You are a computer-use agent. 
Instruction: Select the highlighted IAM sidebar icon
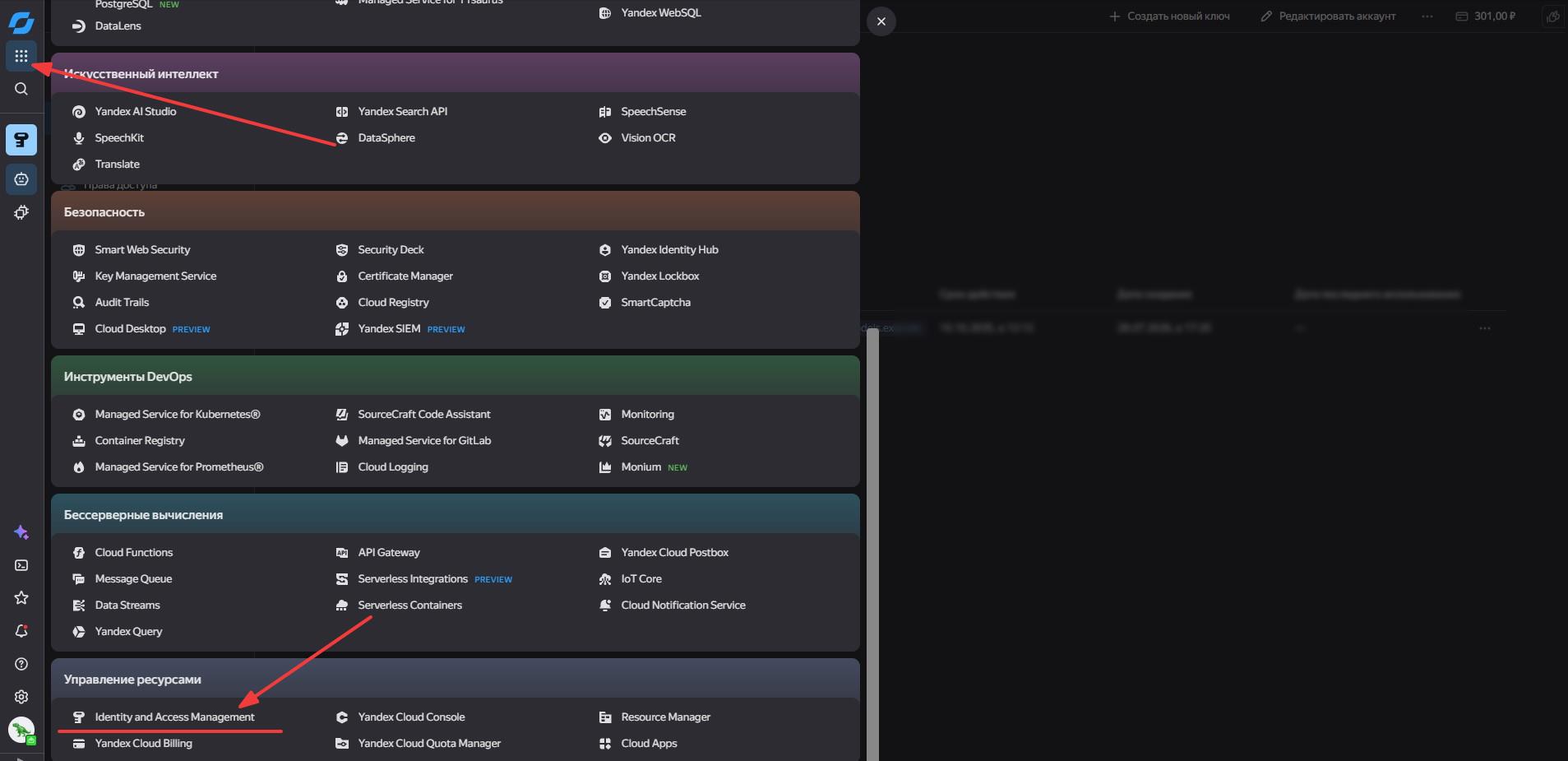(21, 140)
